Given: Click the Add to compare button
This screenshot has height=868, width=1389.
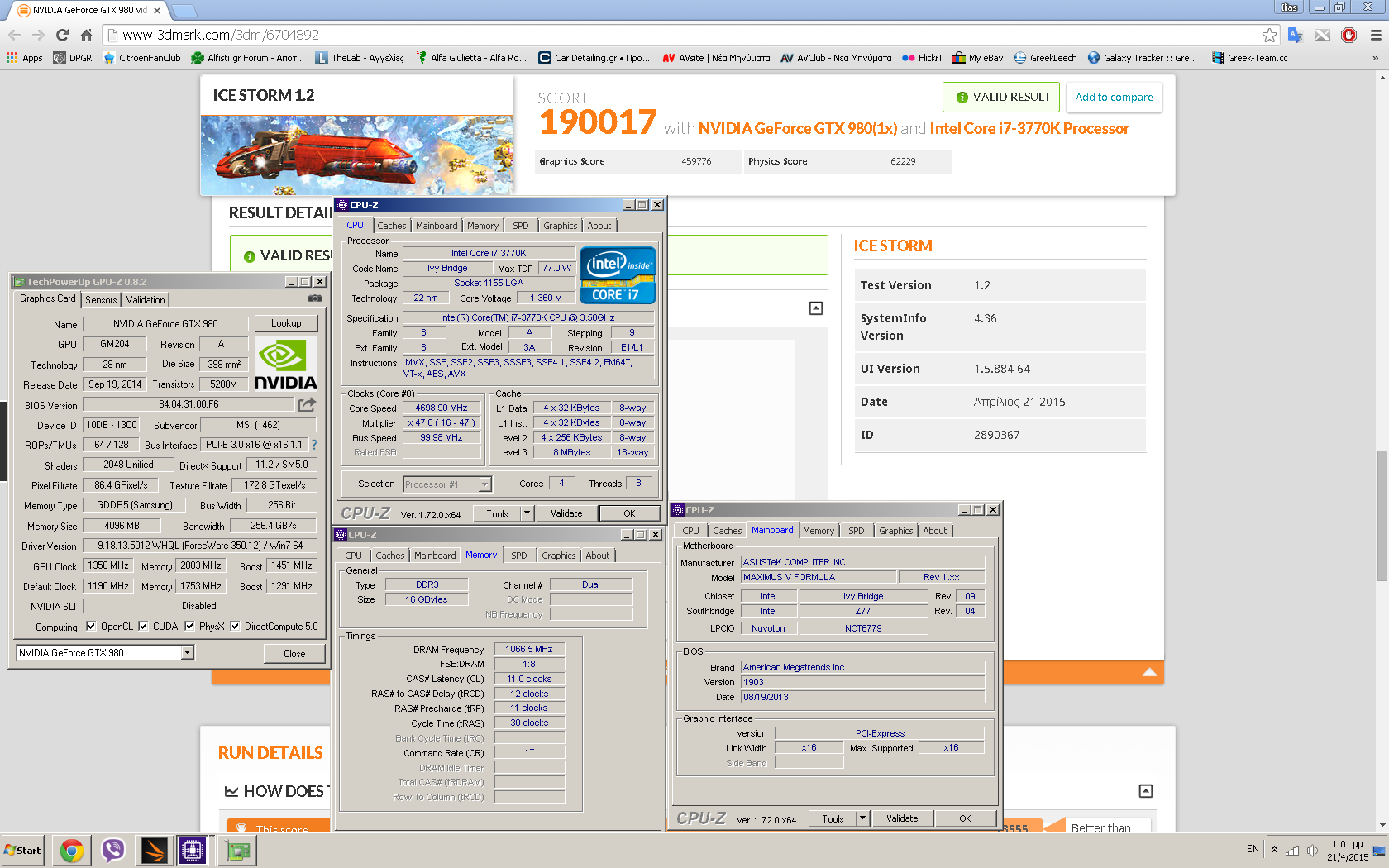Looking at the screenshot, I should click(x=1114, y=97).
